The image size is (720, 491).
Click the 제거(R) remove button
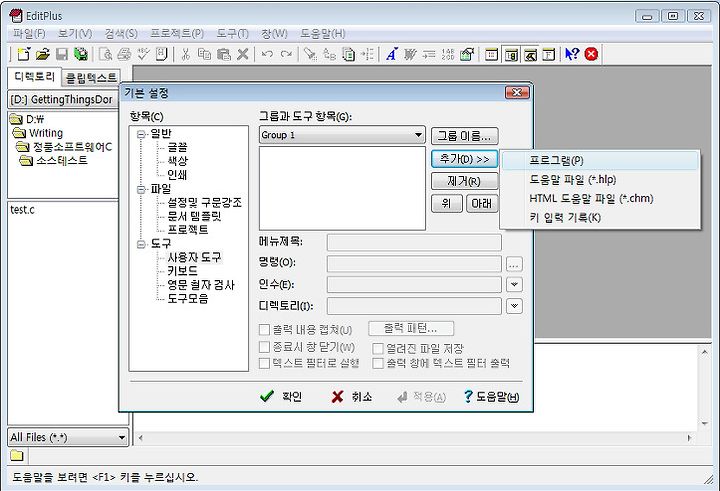464,181
